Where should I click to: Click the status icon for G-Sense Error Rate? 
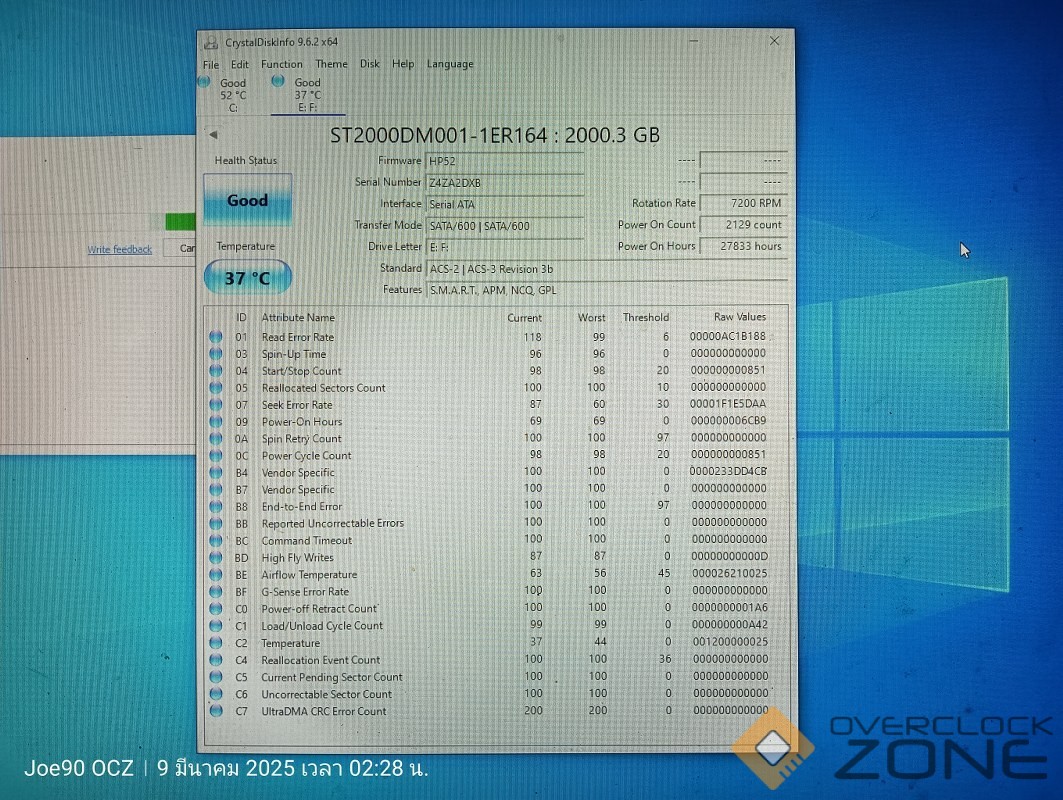click(216, 591)
